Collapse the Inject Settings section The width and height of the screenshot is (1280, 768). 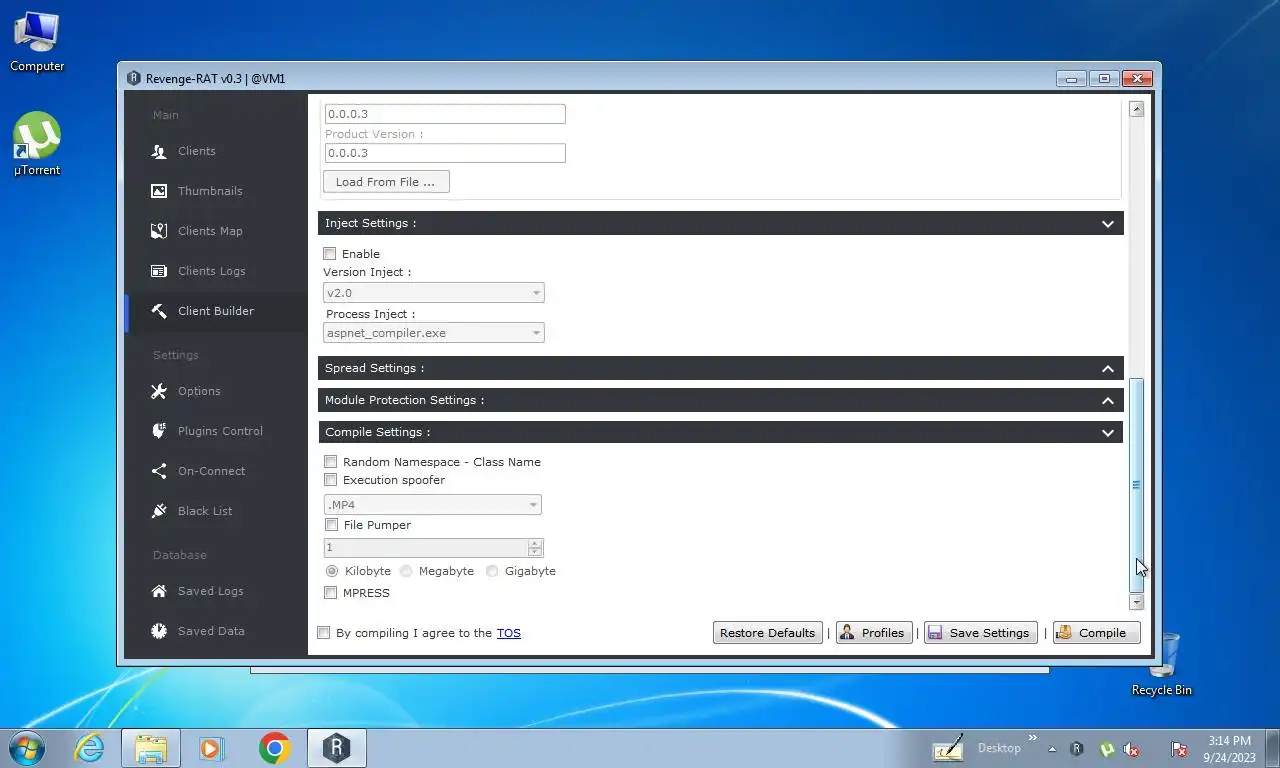(1108, 223)
